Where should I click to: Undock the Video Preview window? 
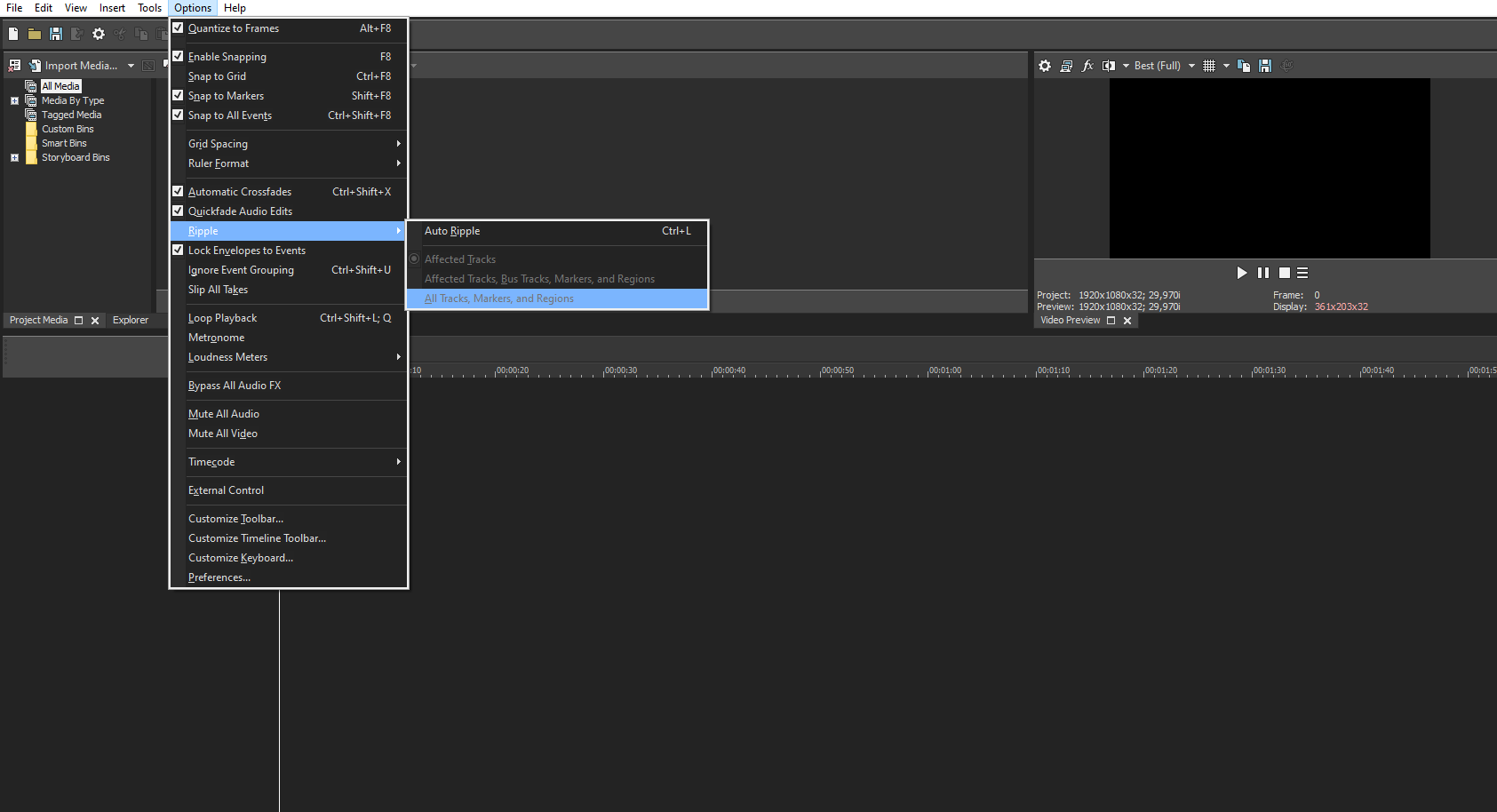(1111, 321)
